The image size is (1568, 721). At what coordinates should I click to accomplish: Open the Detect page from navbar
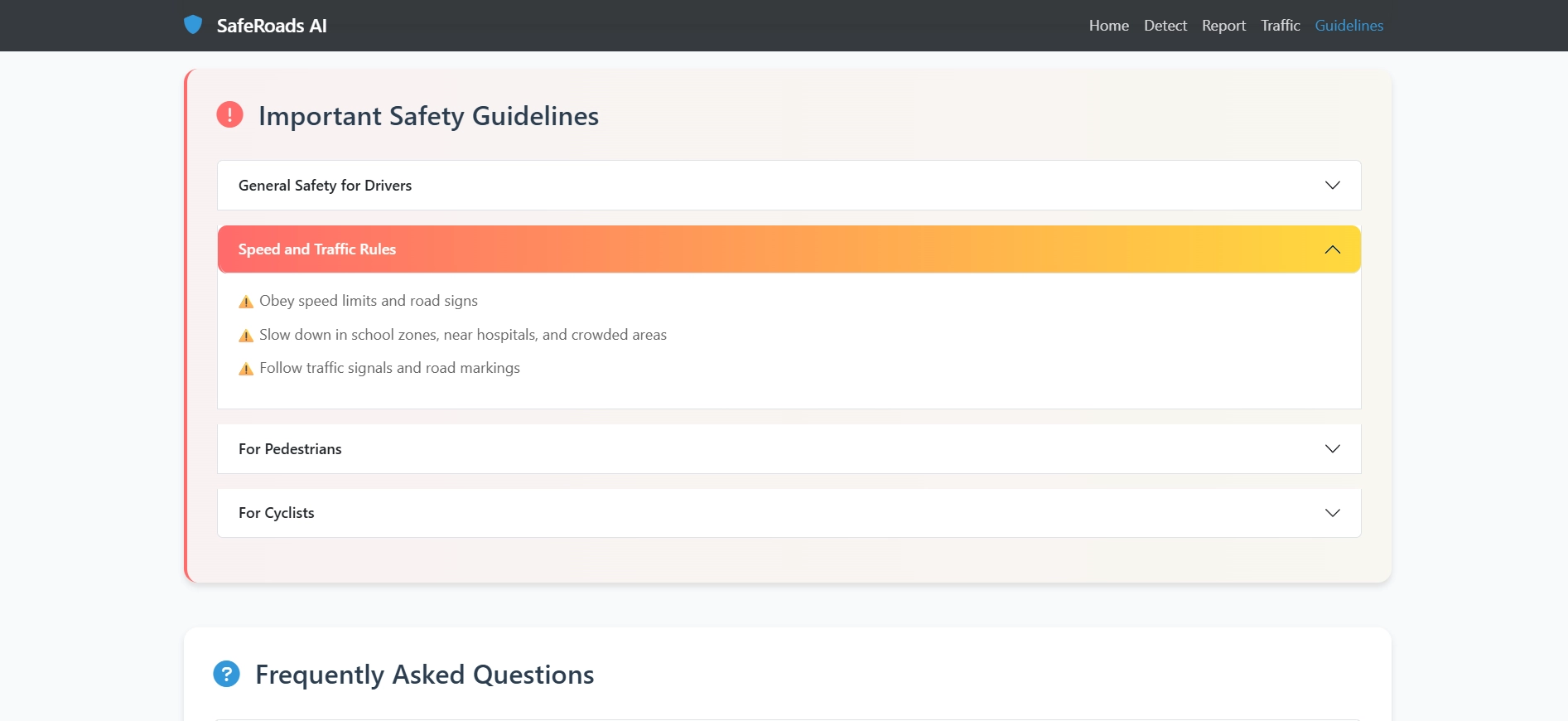pos(1165,26)
